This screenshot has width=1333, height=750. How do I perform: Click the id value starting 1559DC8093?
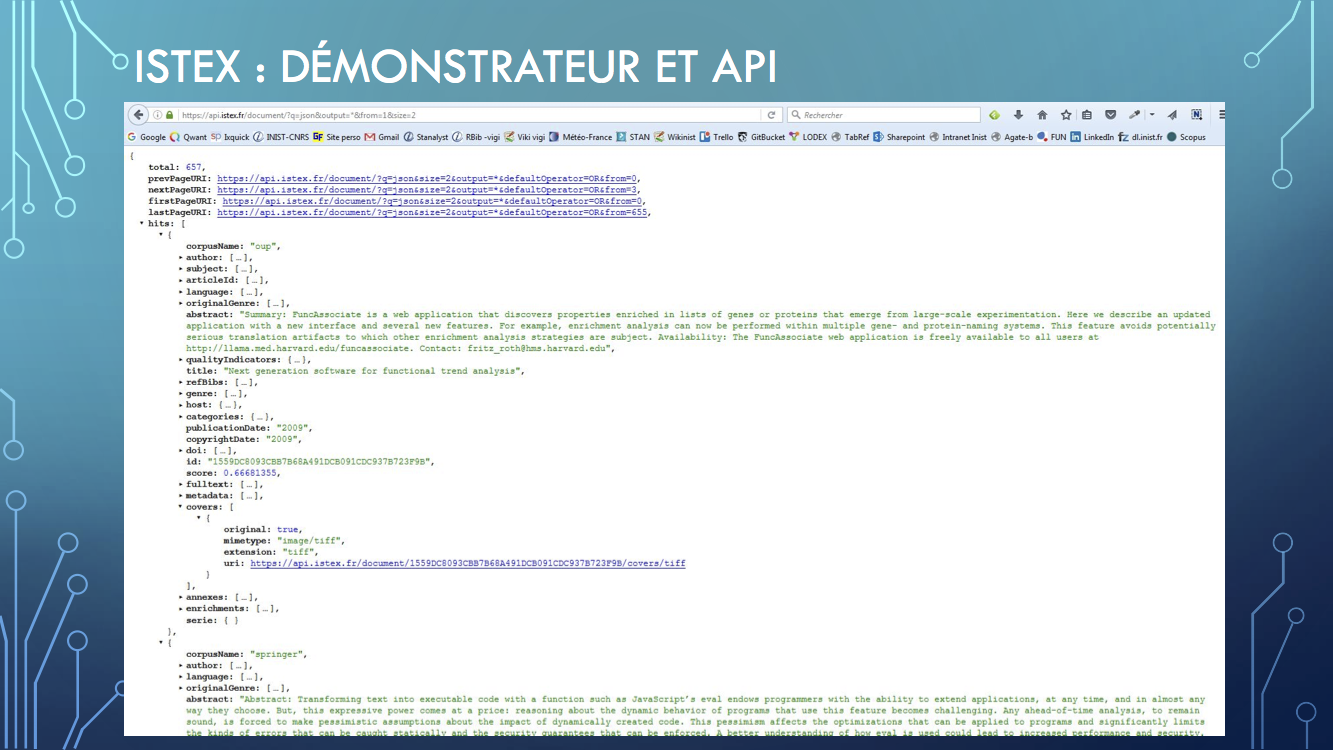point(322,462)
